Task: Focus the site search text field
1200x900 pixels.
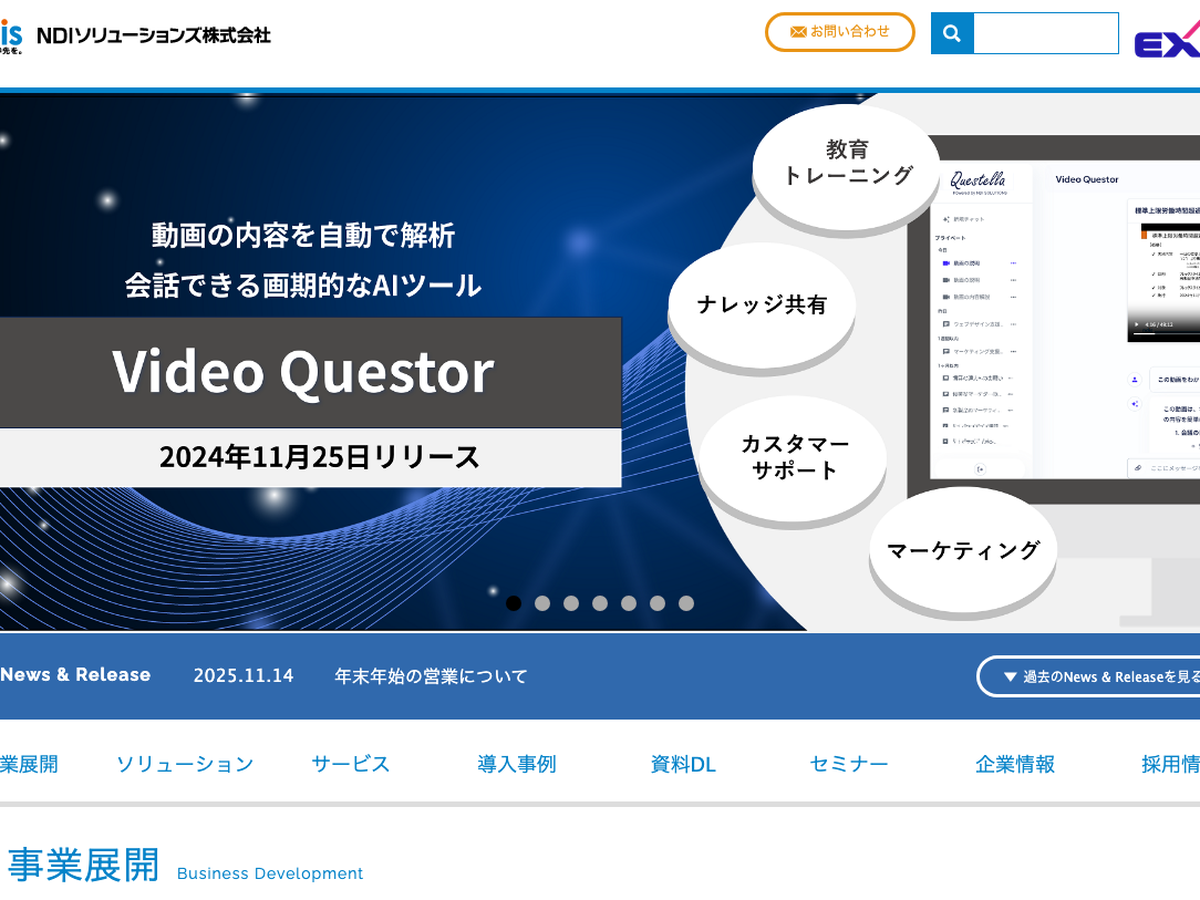Action: (x=1045, y=33)
